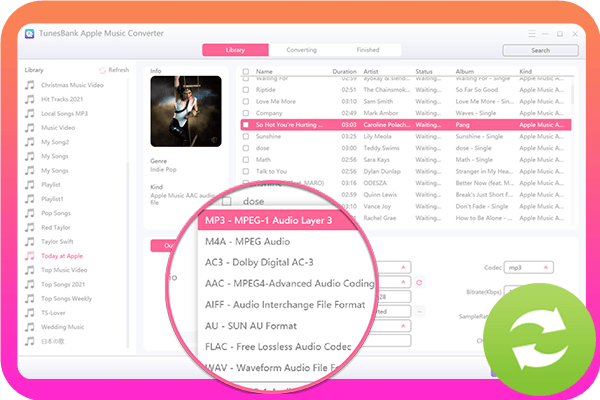Open the Codec mp3 dropdown

click(x=528, y=268)
